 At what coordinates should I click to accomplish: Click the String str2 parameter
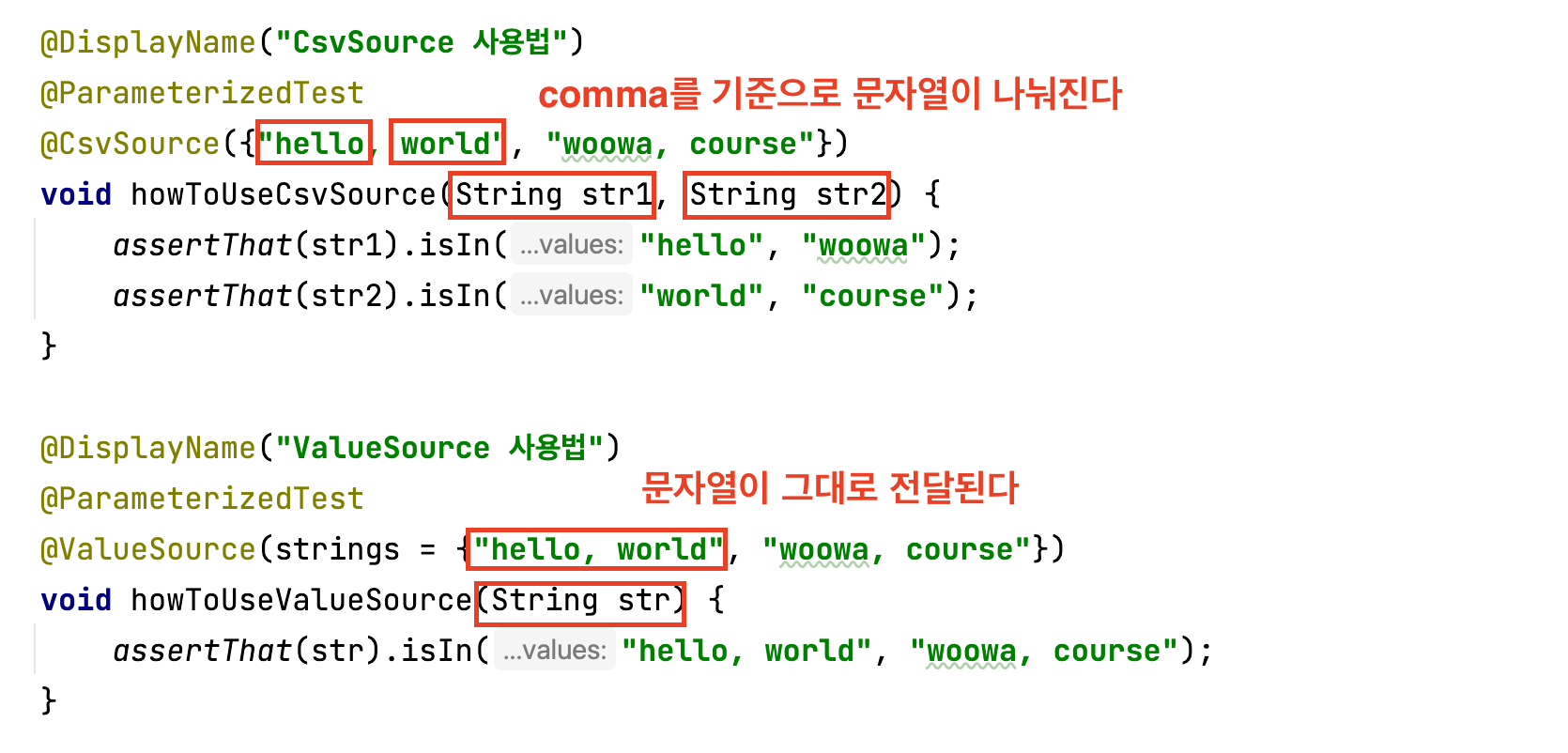[788, 194]
